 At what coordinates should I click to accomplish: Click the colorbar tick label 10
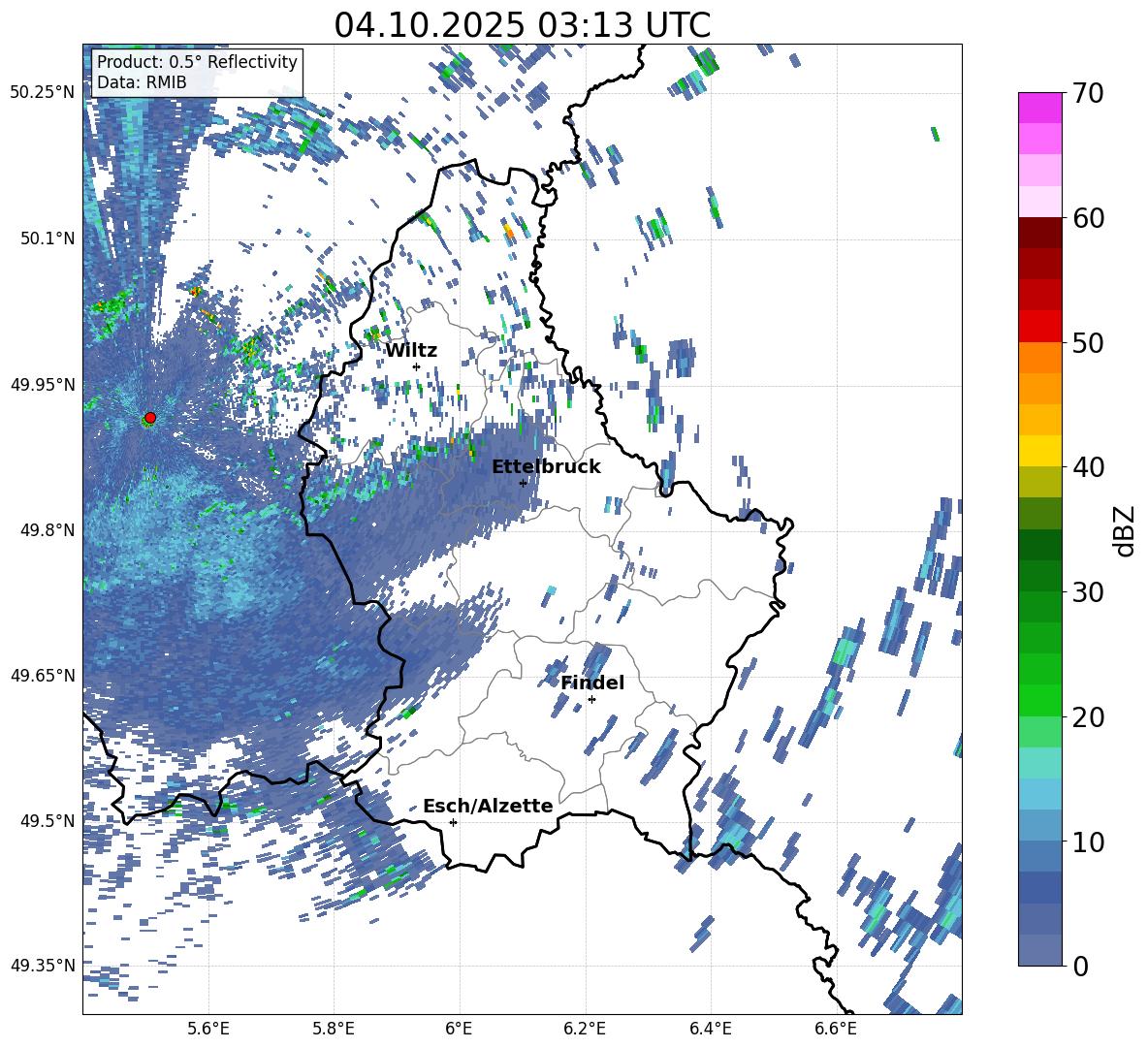click(x=1088, y=842)
